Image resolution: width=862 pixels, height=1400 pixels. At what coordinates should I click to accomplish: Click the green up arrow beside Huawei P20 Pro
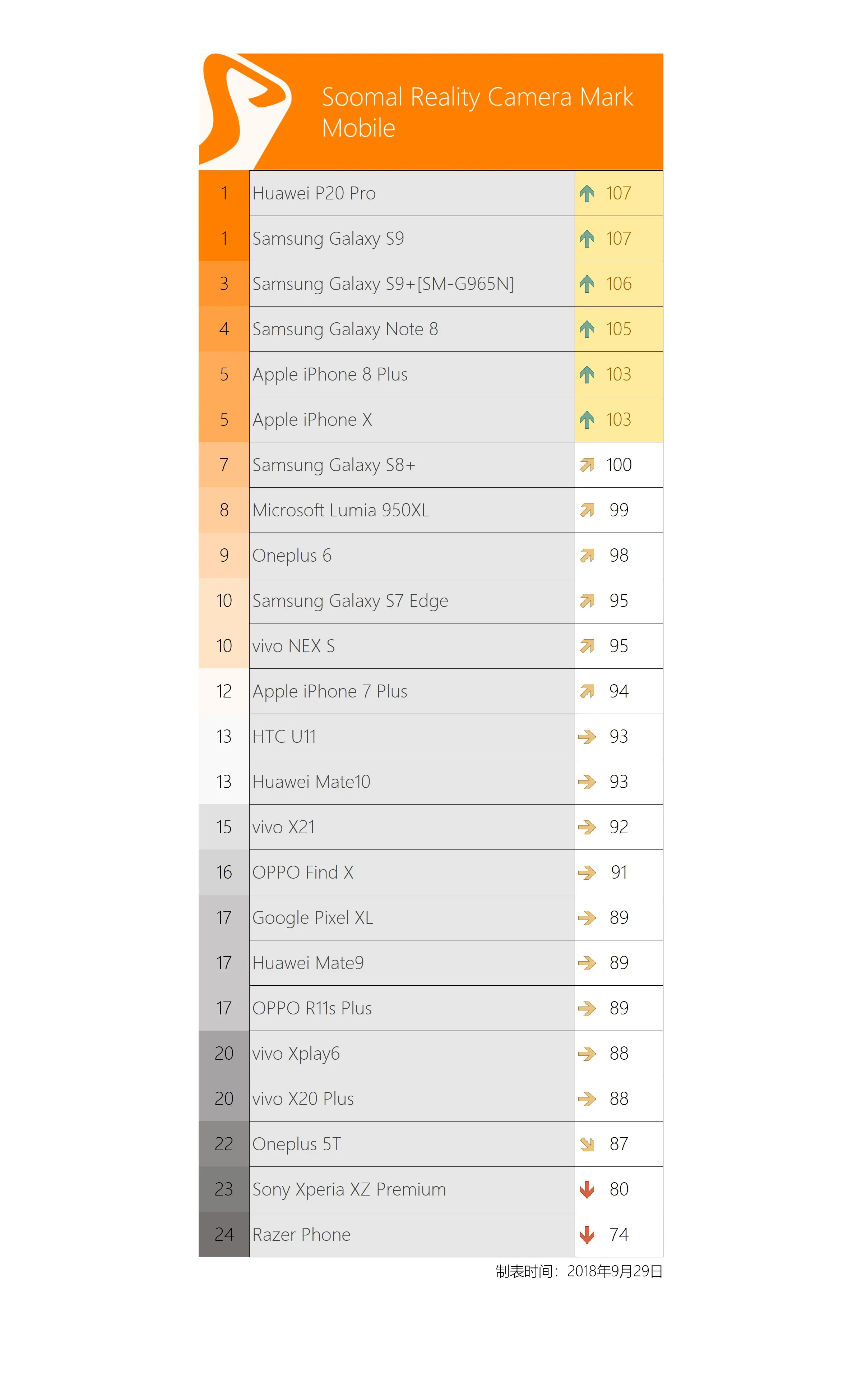click(x=587, y=193)
